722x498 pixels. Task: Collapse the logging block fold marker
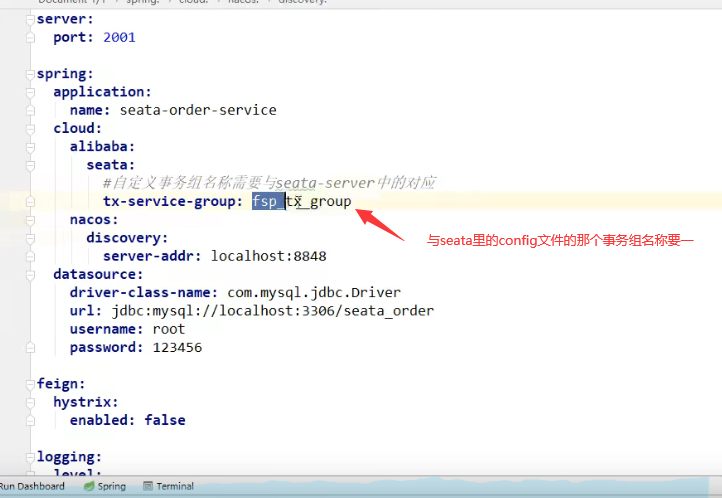[30, 457]
